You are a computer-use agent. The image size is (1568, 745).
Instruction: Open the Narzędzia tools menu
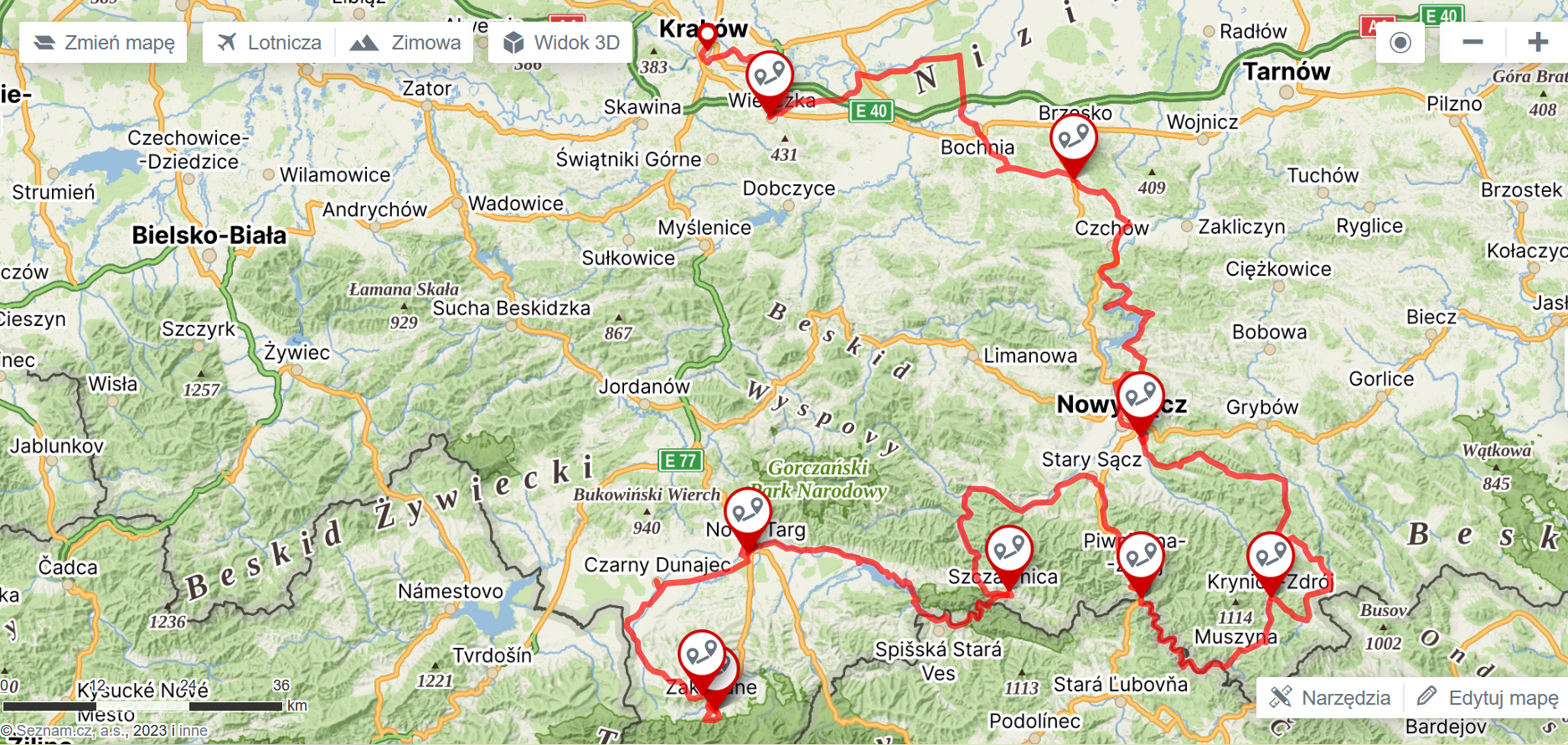point(1330,697)
